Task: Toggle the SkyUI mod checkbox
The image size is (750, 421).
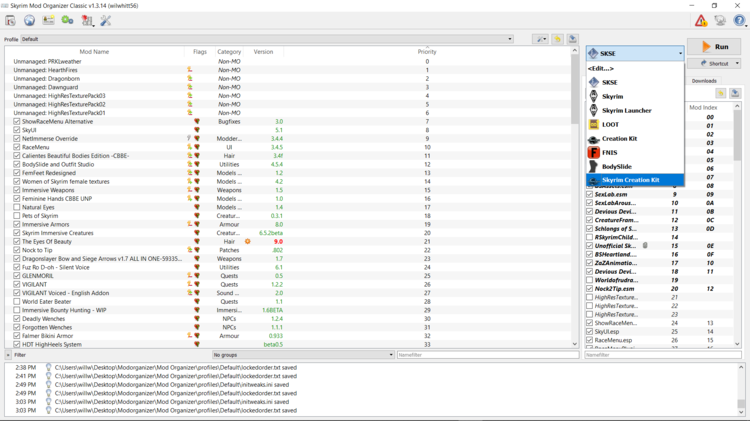Action: click(x=17, y=130)
